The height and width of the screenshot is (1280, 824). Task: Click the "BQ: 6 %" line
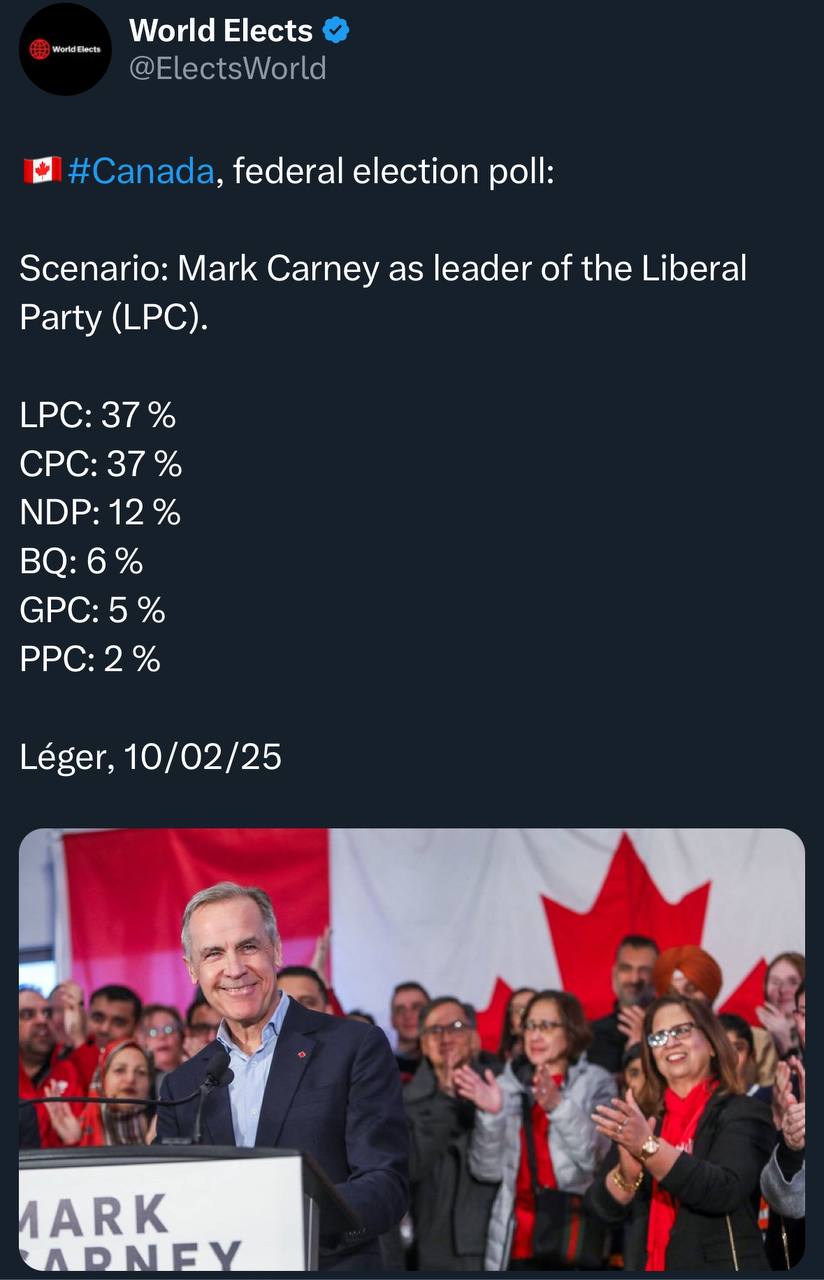(81, 561)
